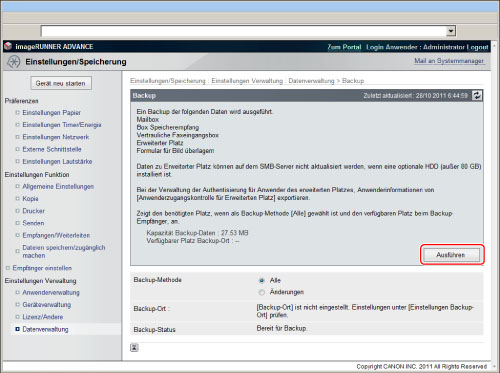Open Empfänger einstellen in the sidebar

coord(42,268)
